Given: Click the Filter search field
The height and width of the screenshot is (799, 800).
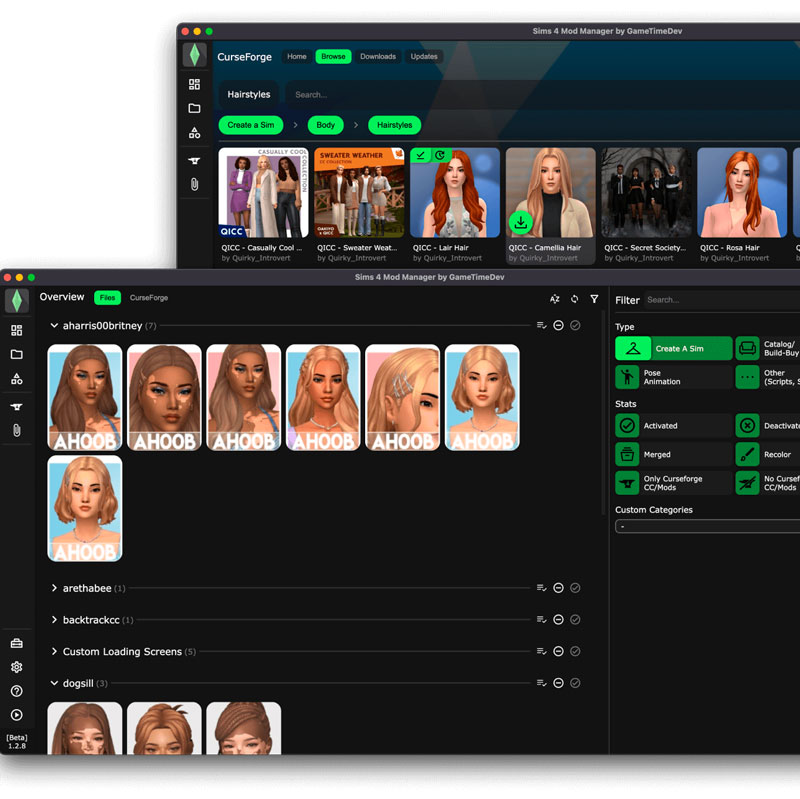Looking at the screenshot, I should tap(722, 300).
